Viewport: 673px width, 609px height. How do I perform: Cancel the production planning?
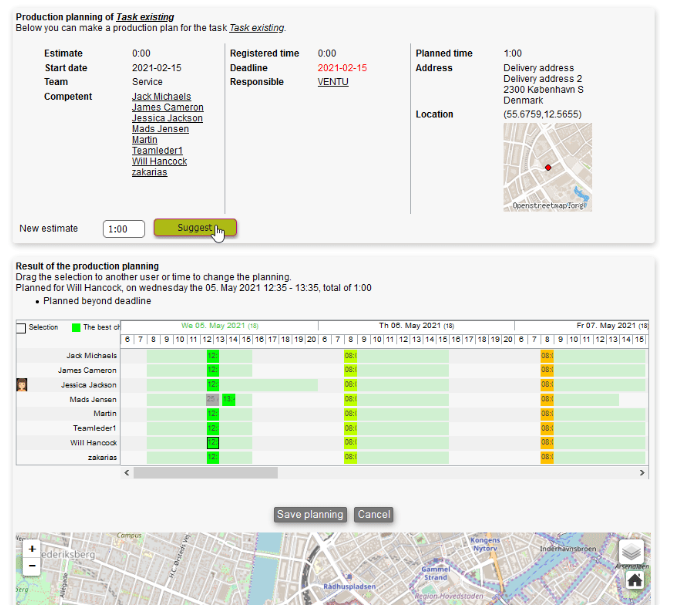[x=373, y=515]
